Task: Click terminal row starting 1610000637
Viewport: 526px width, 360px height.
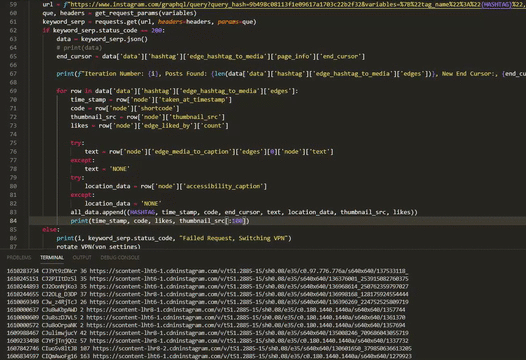Action: click(x=206, y=309)
